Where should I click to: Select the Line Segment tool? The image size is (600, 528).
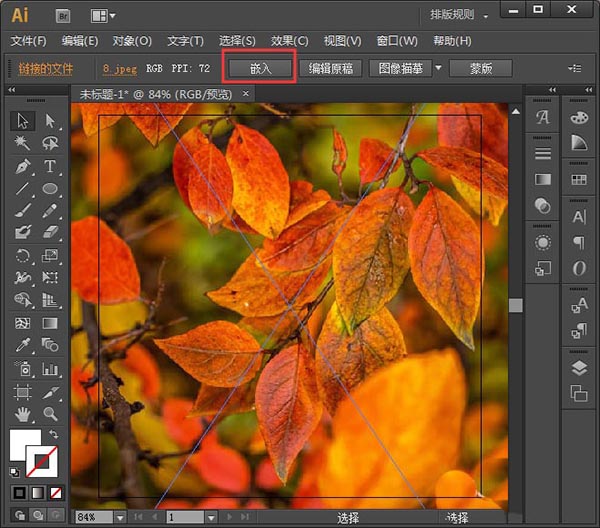(23, 189)
